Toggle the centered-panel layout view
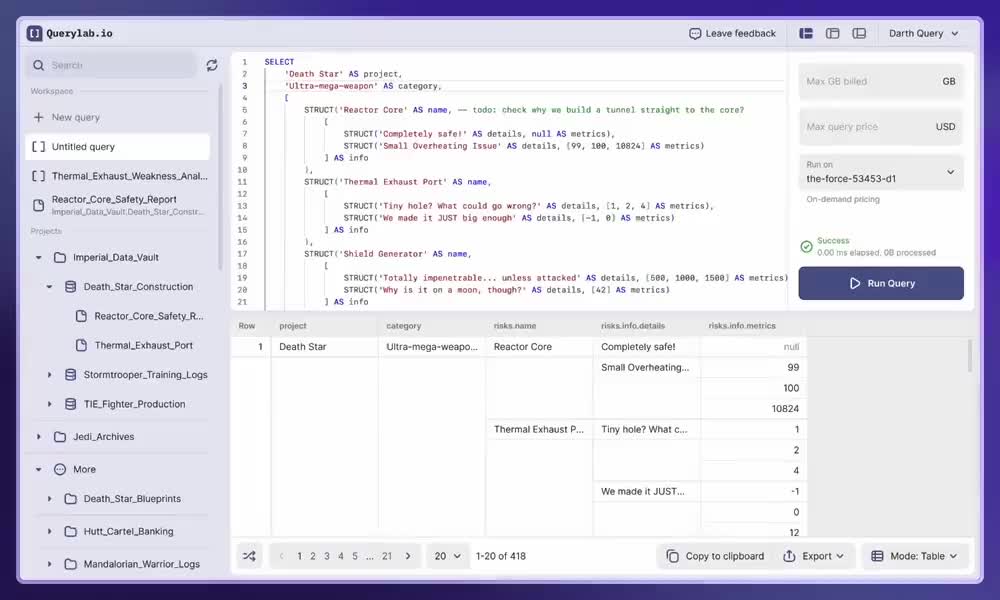1000x600 pixels. pos(832,32)
